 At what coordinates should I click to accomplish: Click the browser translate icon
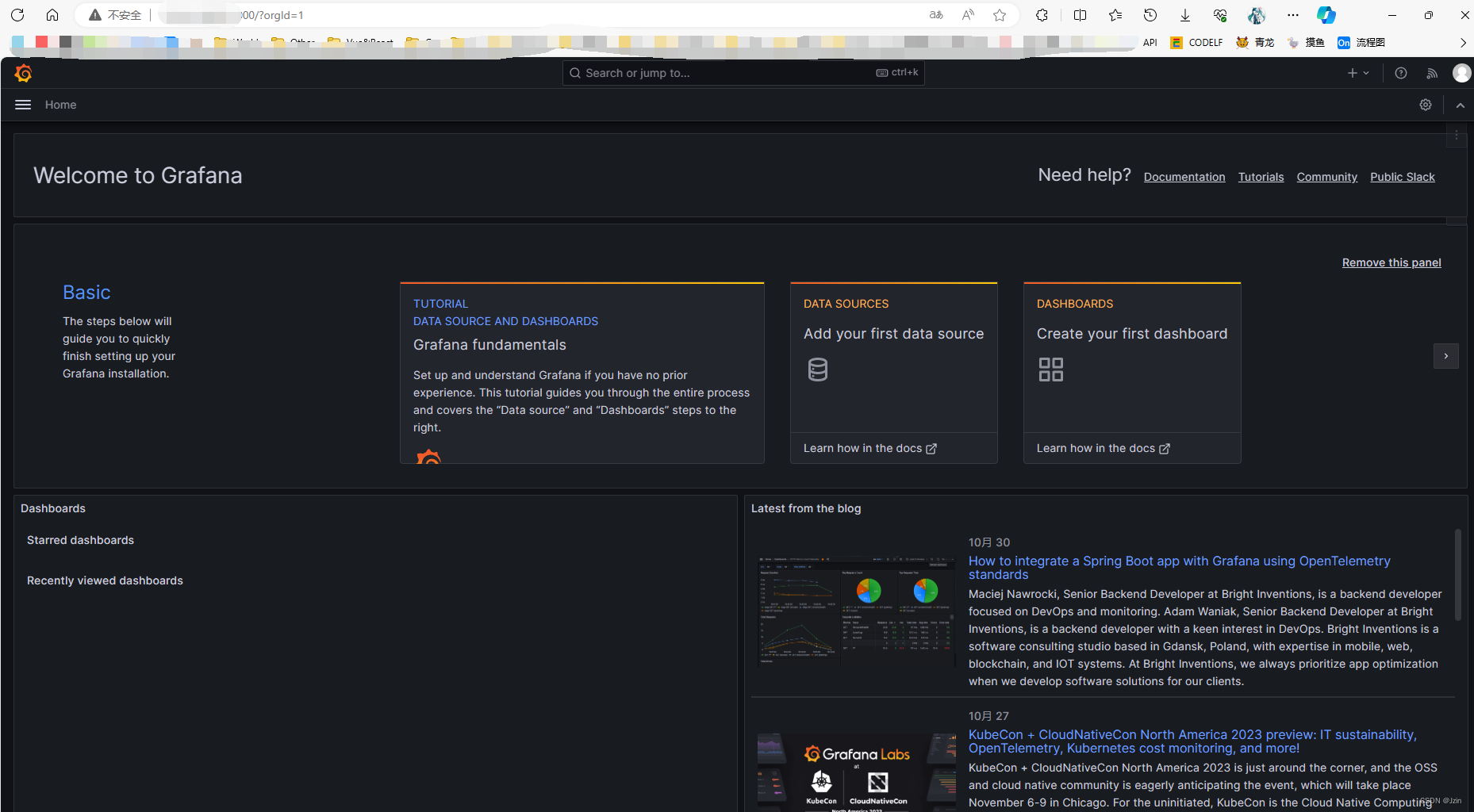coord(936,15)
